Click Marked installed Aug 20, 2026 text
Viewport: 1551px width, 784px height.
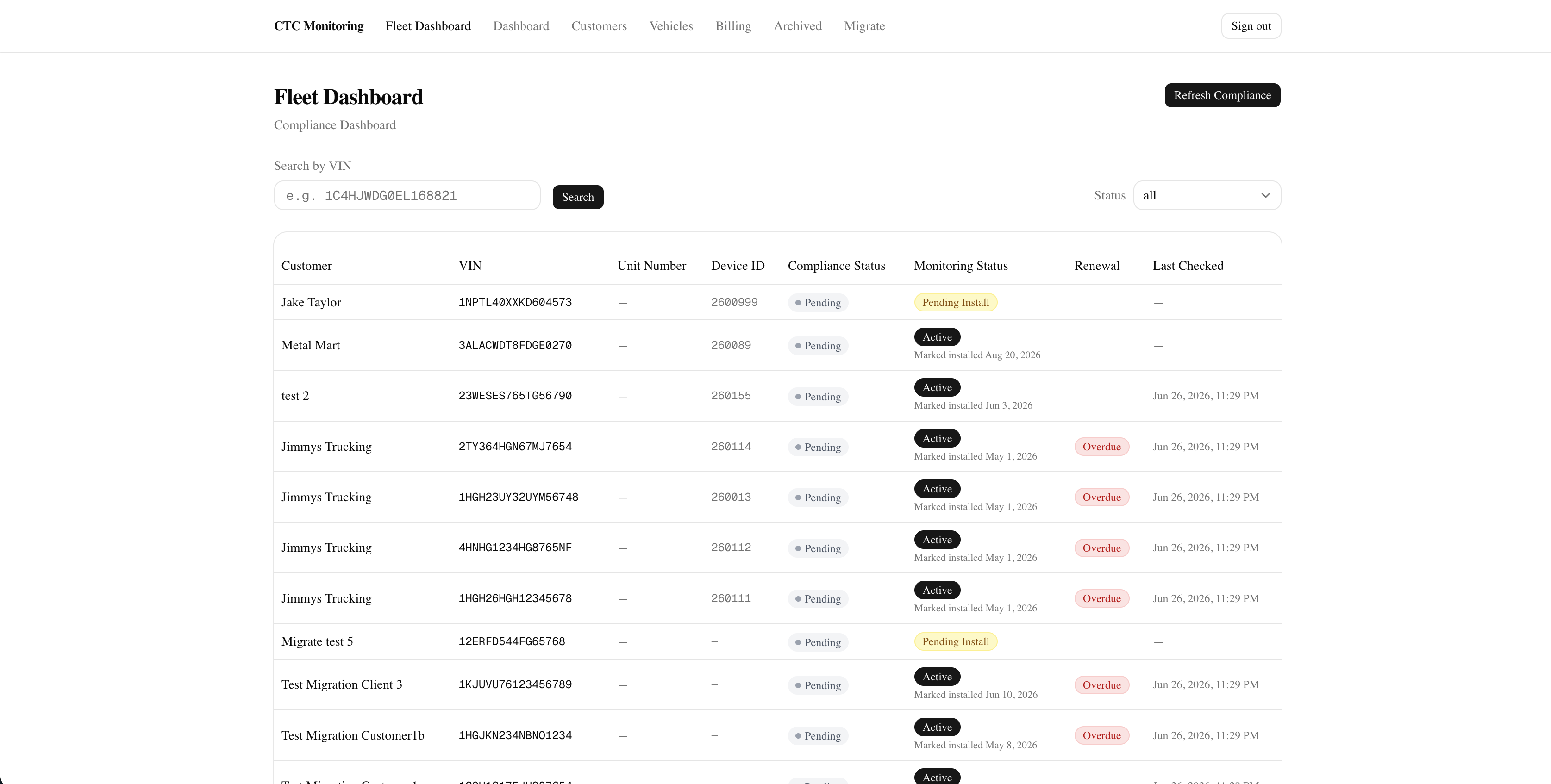click(976, 355)
